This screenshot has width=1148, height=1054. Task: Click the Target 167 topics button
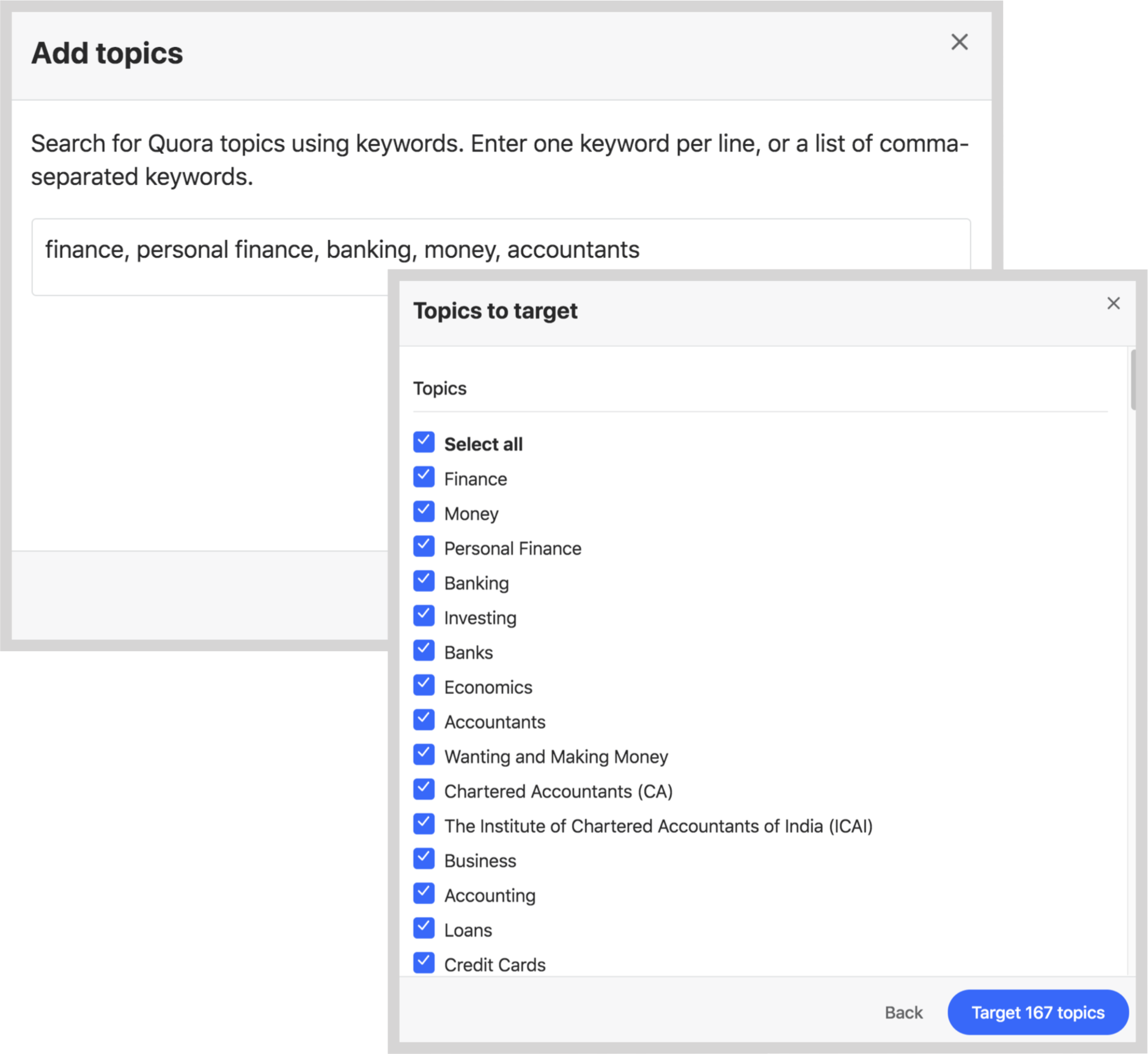1037,1012
